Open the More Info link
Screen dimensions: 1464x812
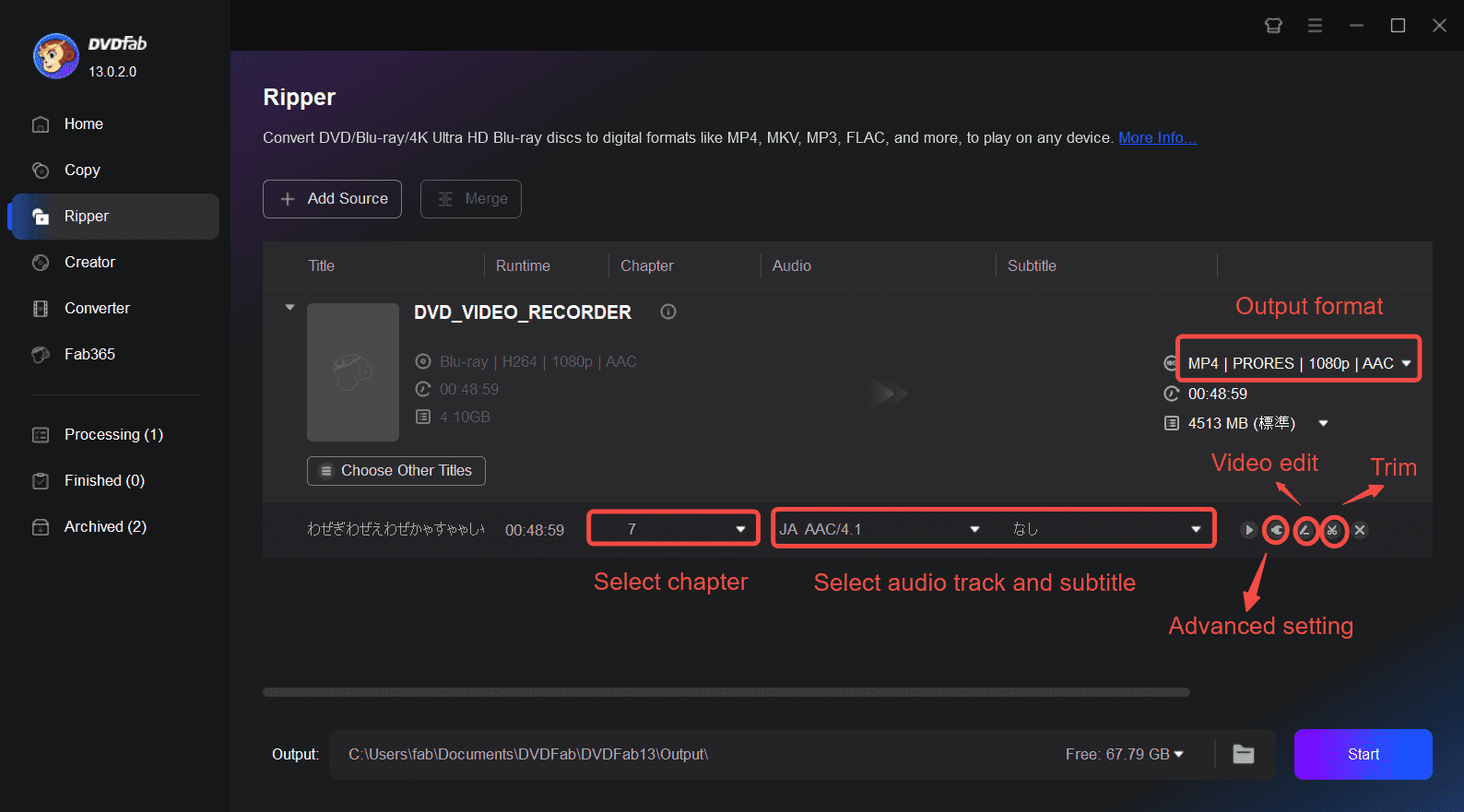[1157, 137]
